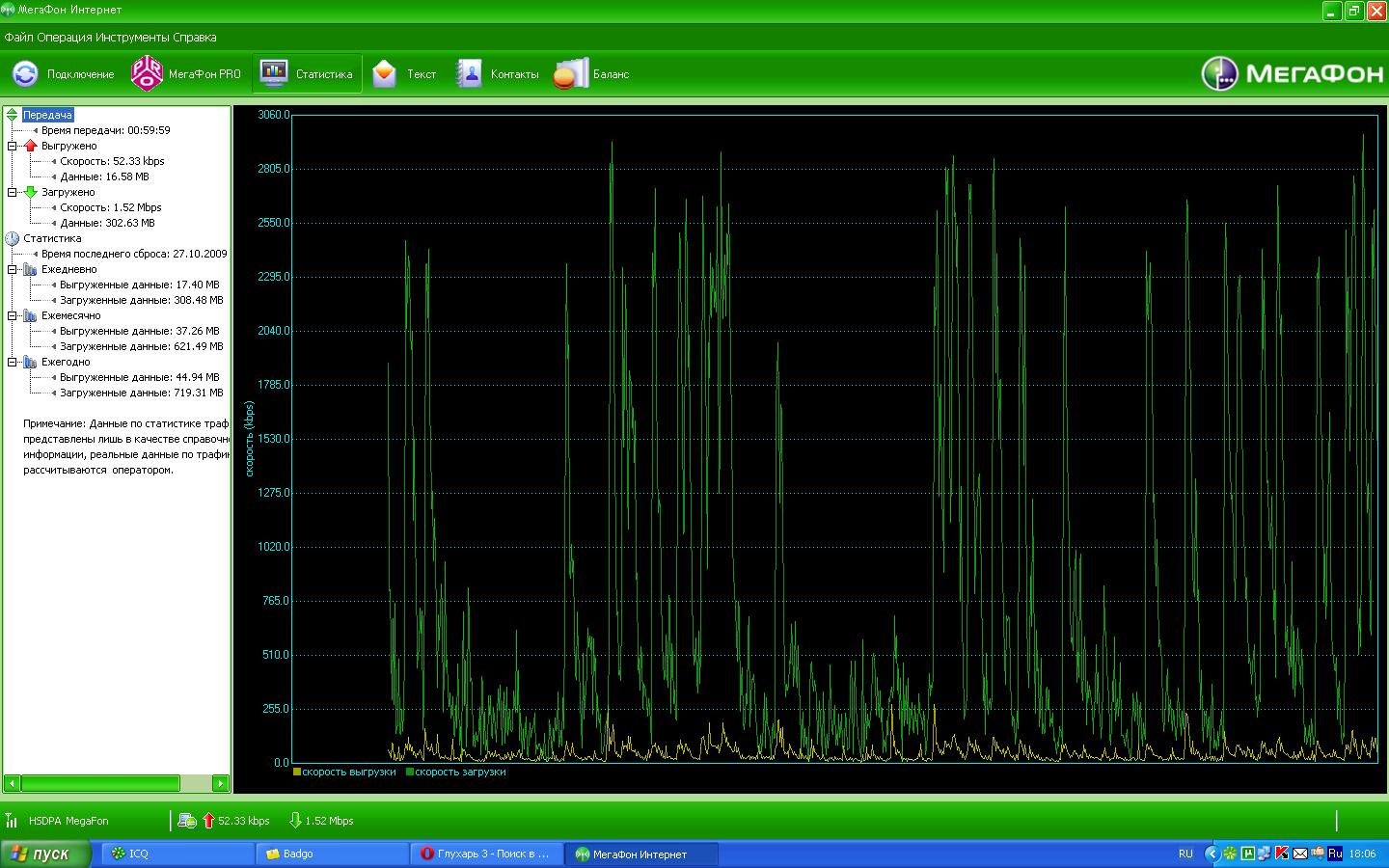1389x868 pixels.
Task: Click the network connection icon in status bar
Action: pyautogui.click(x=187, y=821)
